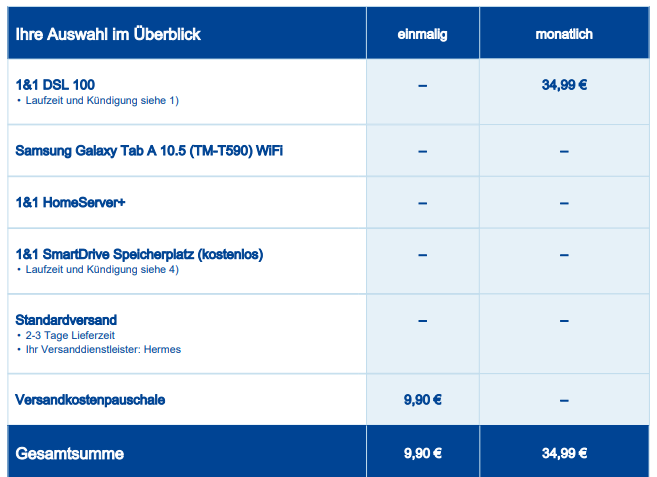Click the 9,90 € total one-time amount

[422, 453]
